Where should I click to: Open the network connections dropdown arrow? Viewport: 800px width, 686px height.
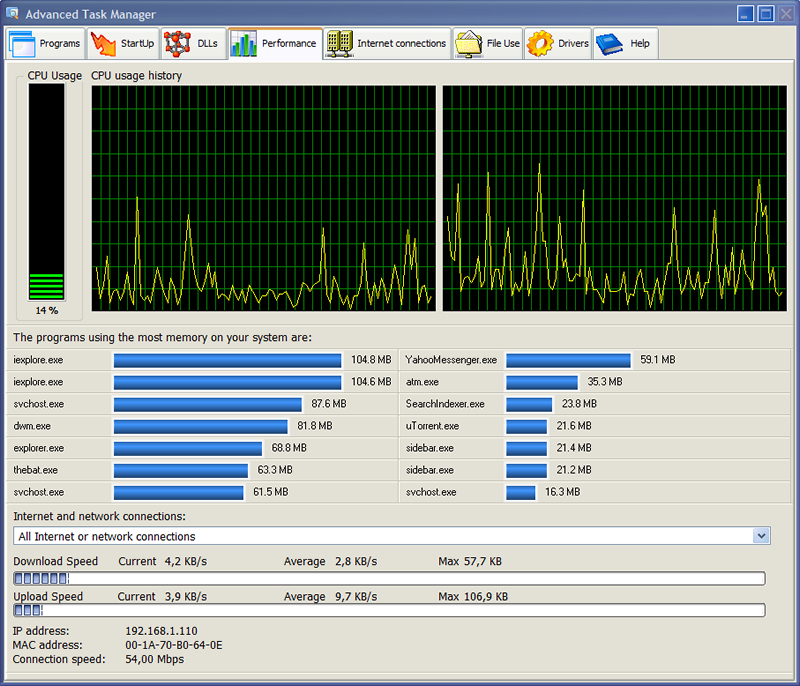pos(762,536)
